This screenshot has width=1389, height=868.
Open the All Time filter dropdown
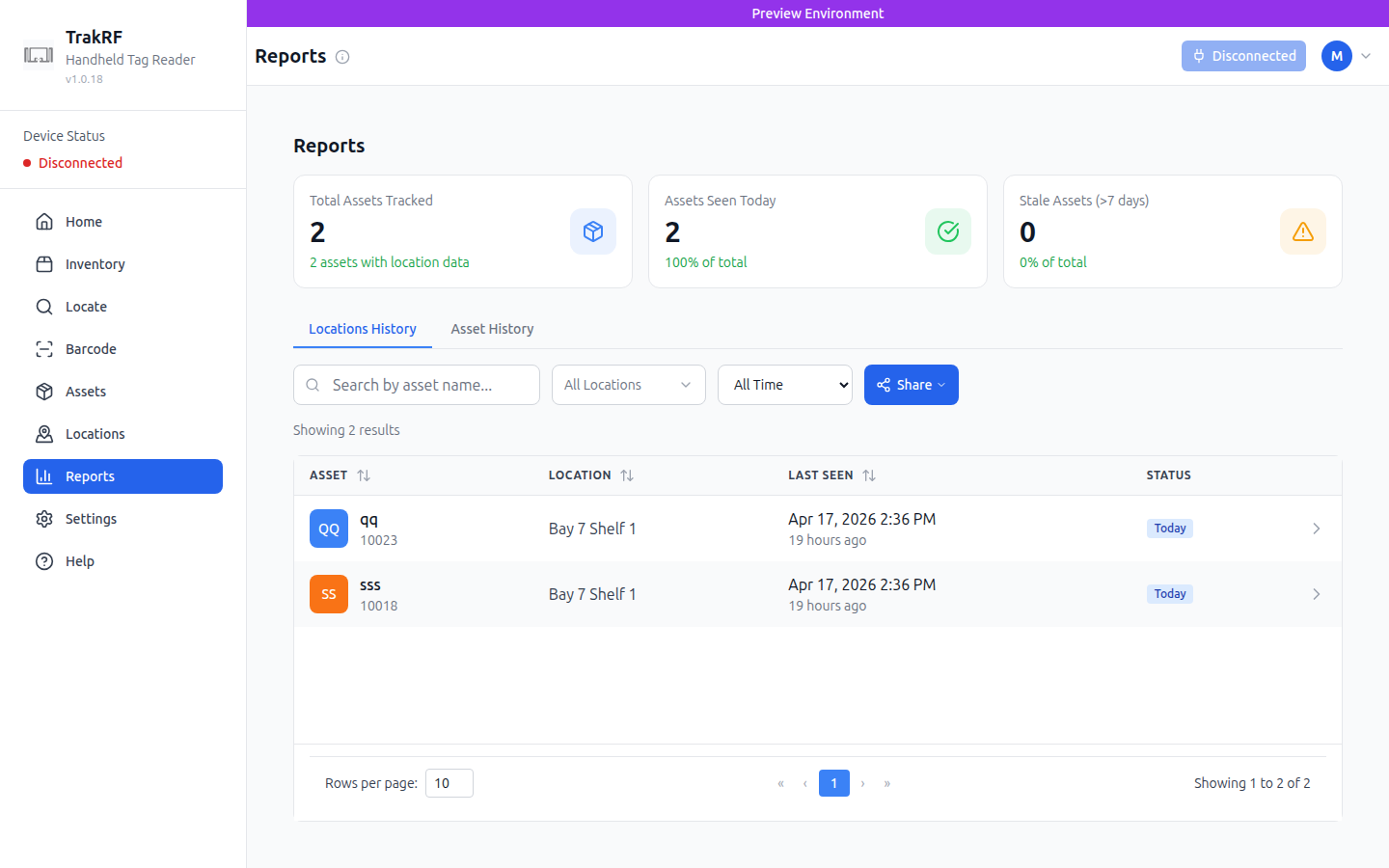(784, 384)
